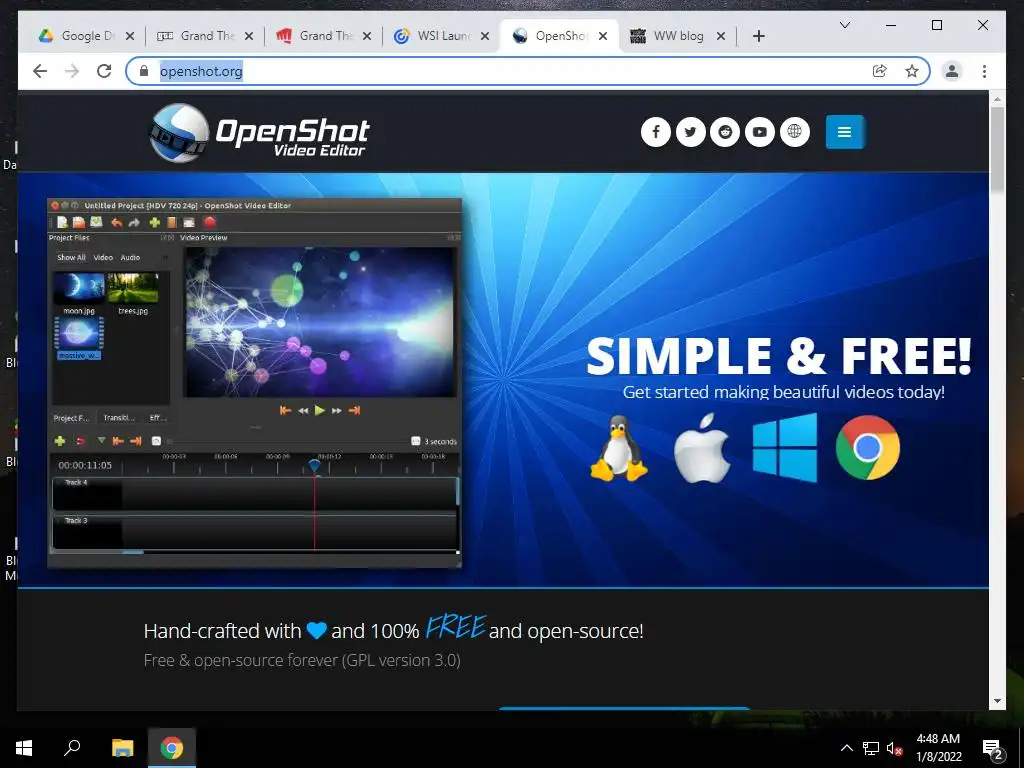Reload the current page

104,71
